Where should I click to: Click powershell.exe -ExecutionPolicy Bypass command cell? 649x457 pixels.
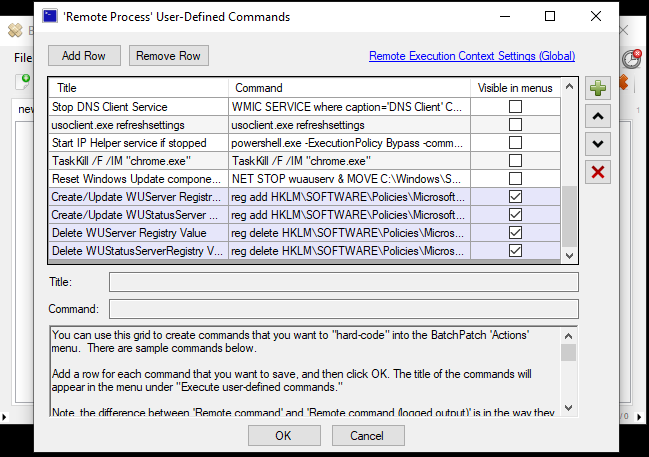coord(349,143)
